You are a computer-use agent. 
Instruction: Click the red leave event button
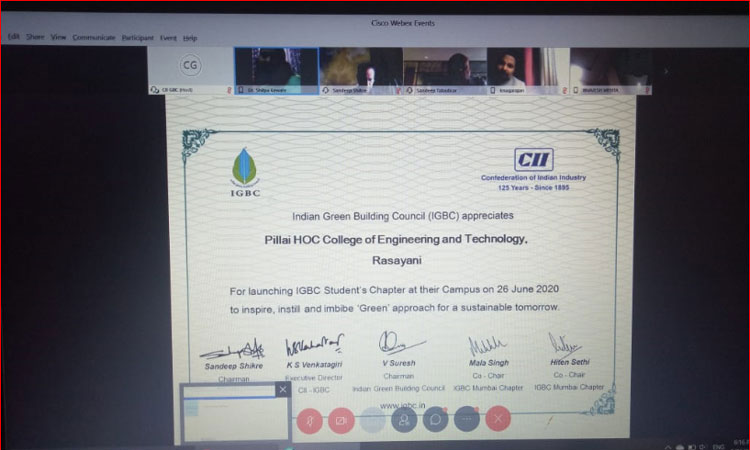click(x=498, y=418)
